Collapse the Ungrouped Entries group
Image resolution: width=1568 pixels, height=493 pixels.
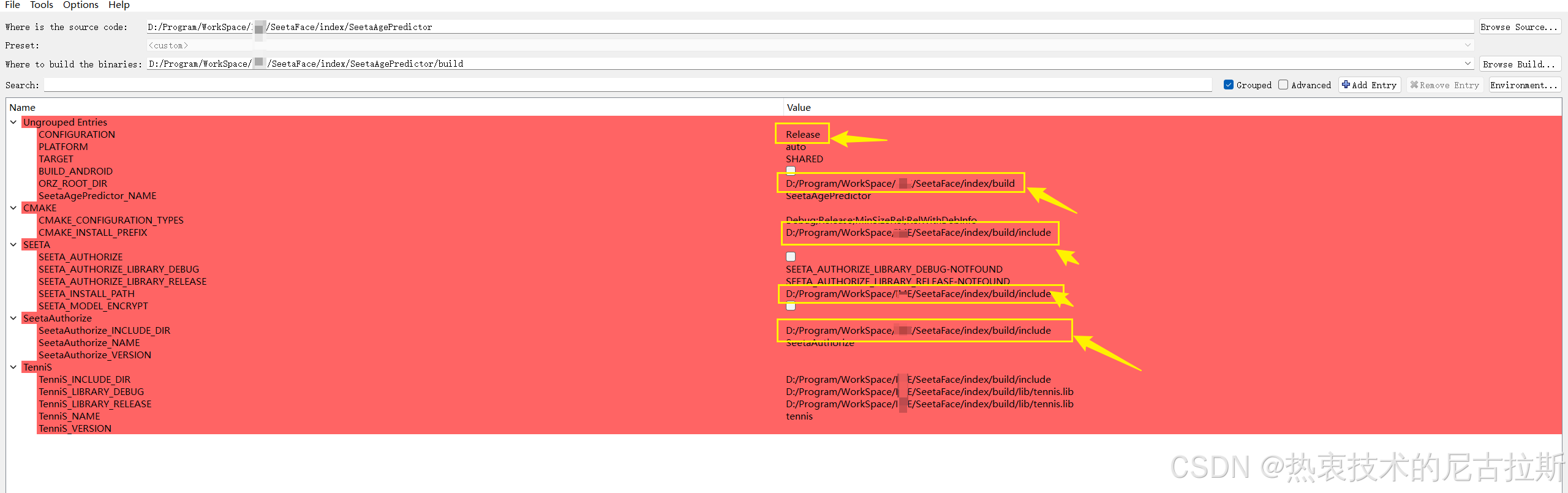coord(13,122)
